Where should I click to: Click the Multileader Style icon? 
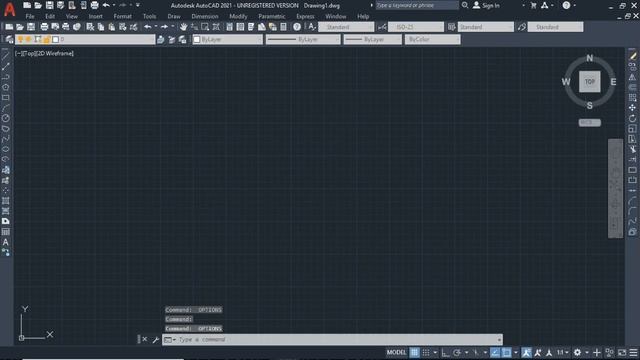point(522,27)
